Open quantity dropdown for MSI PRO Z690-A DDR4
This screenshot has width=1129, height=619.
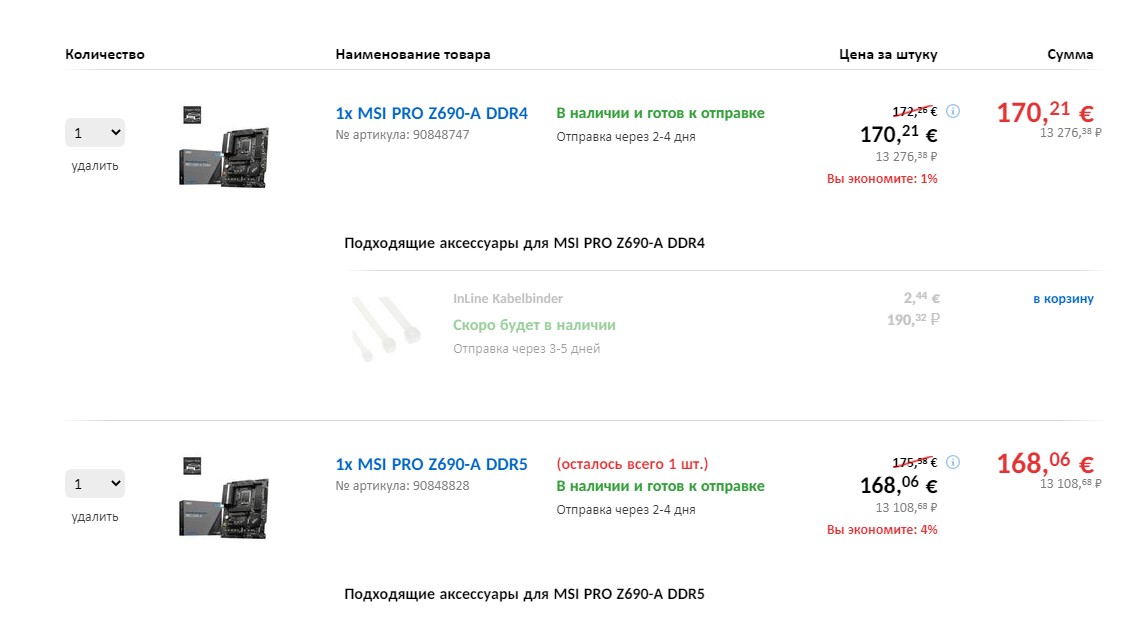coord(95,132)
